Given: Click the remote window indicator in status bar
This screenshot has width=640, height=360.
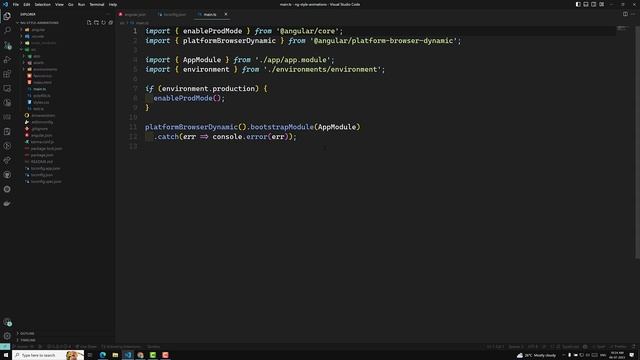Looking at the screenshot, I should (4, 347).
